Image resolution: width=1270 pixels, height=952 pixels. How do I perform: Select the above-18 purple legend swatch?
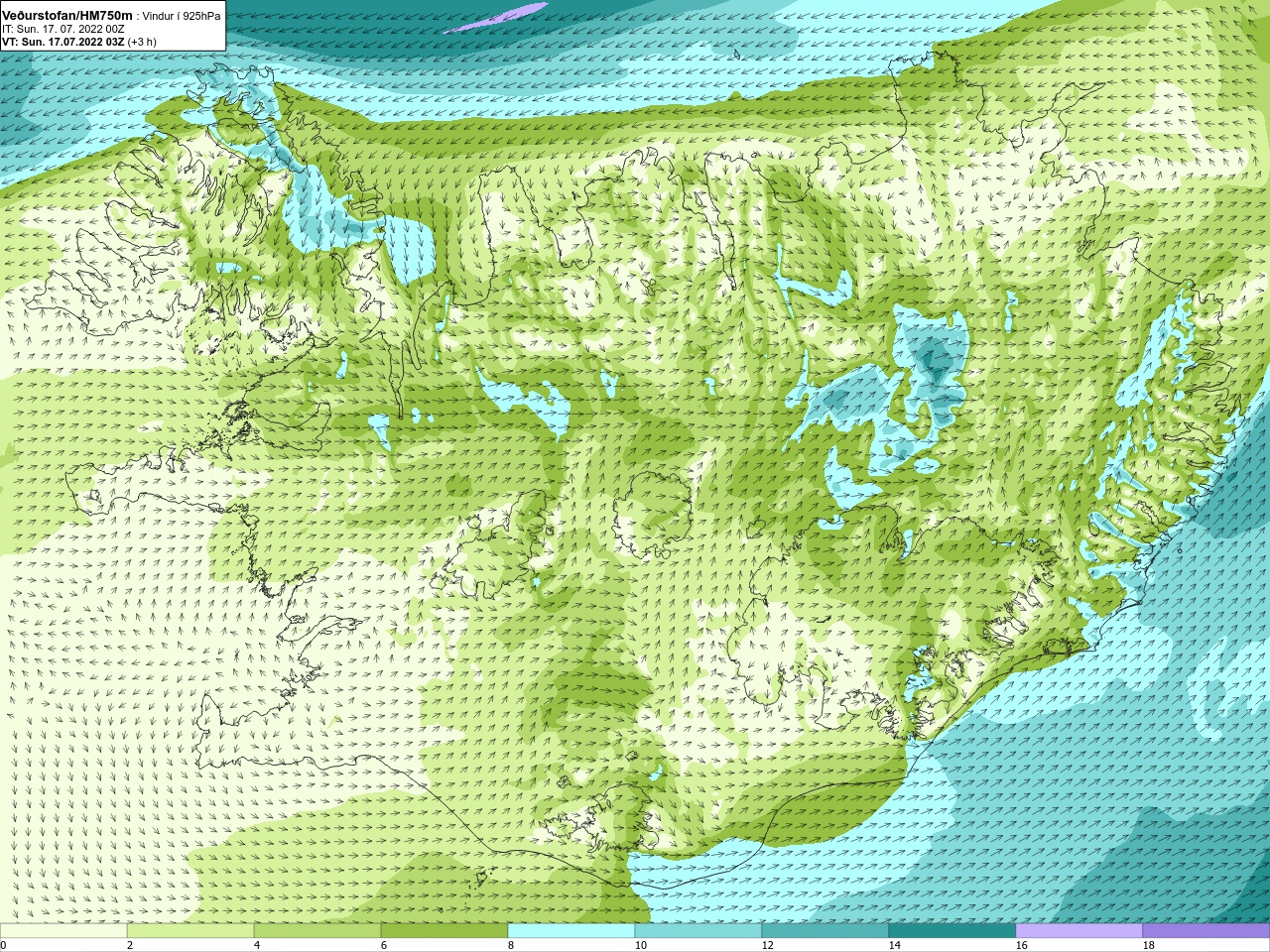click(1206, 930)
